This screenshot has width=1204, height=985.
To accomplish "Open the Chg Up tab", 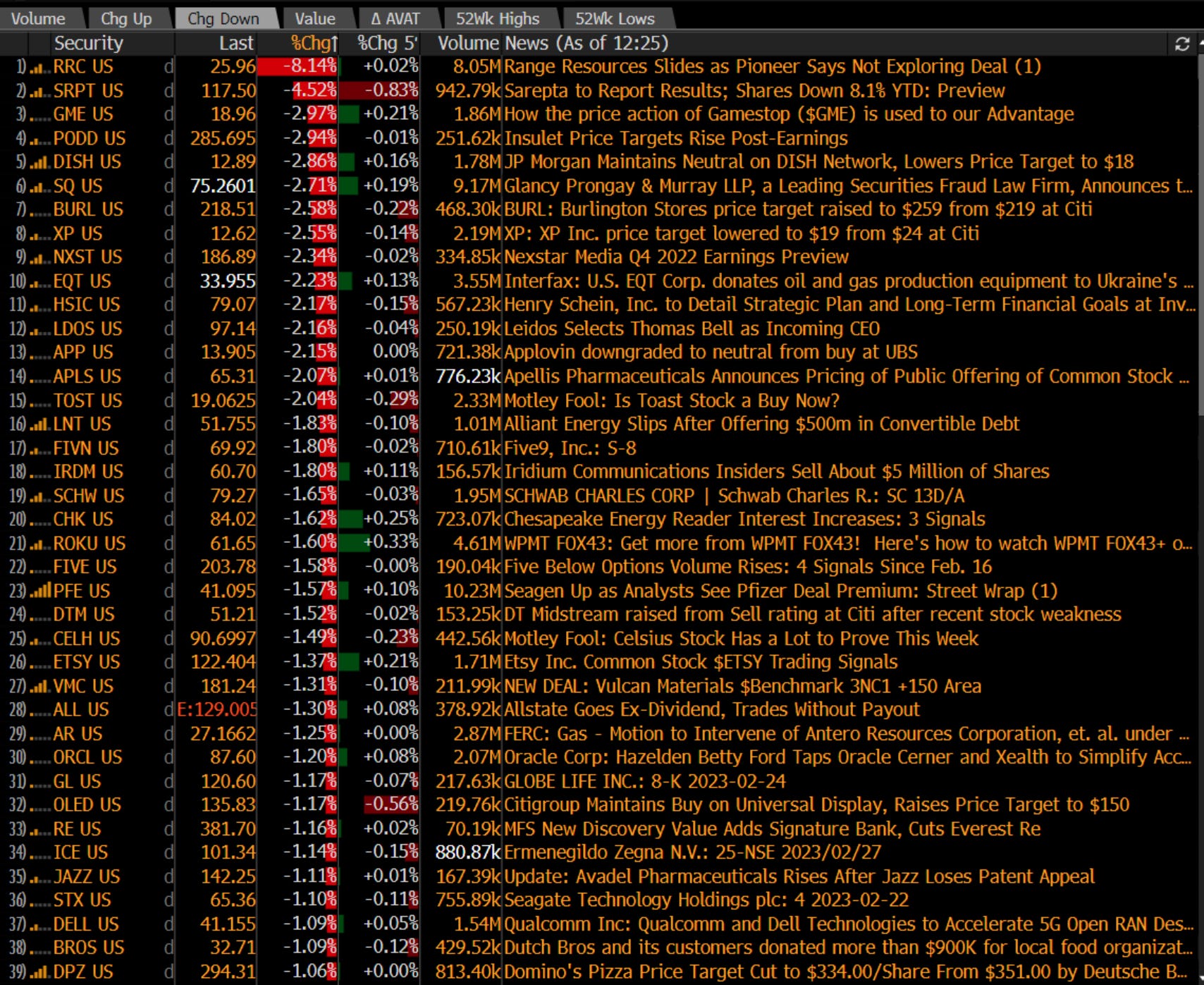I will [x=126, y=18].
